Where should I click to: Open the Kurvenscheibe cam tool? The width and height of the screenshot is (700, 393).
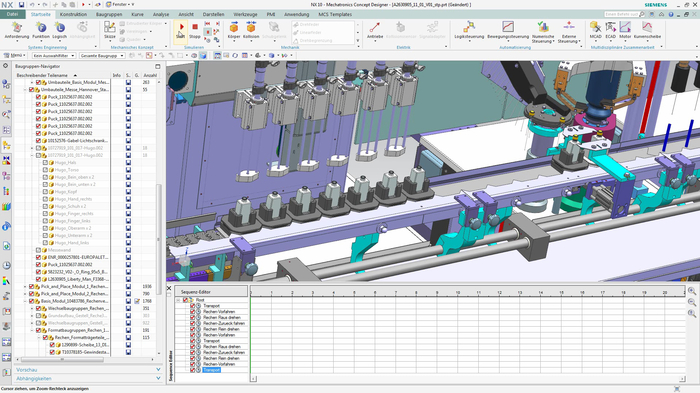647,30
